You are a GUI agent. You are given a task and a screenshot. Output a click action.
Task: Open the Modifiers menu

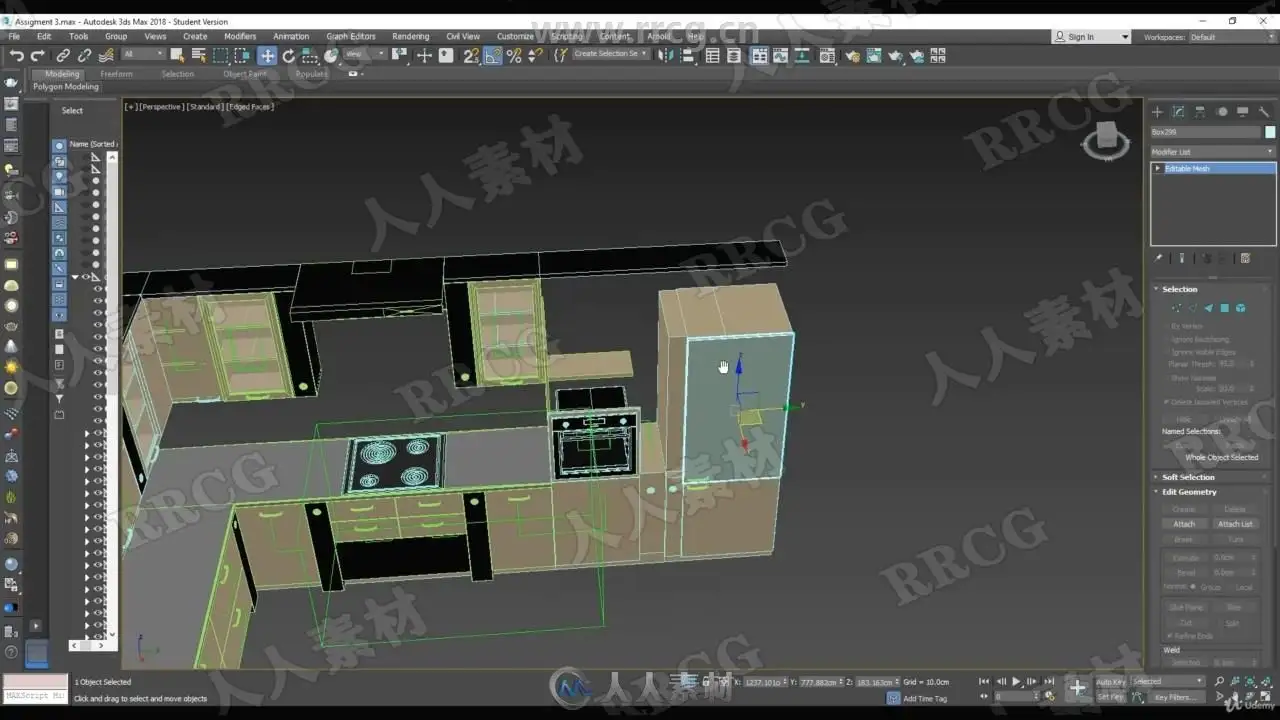[240, 36]
